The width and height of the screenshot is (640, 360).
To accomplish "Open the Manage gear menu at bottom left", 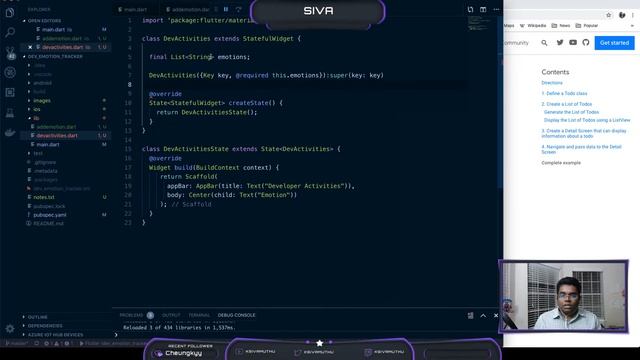I will pos(10,328).
